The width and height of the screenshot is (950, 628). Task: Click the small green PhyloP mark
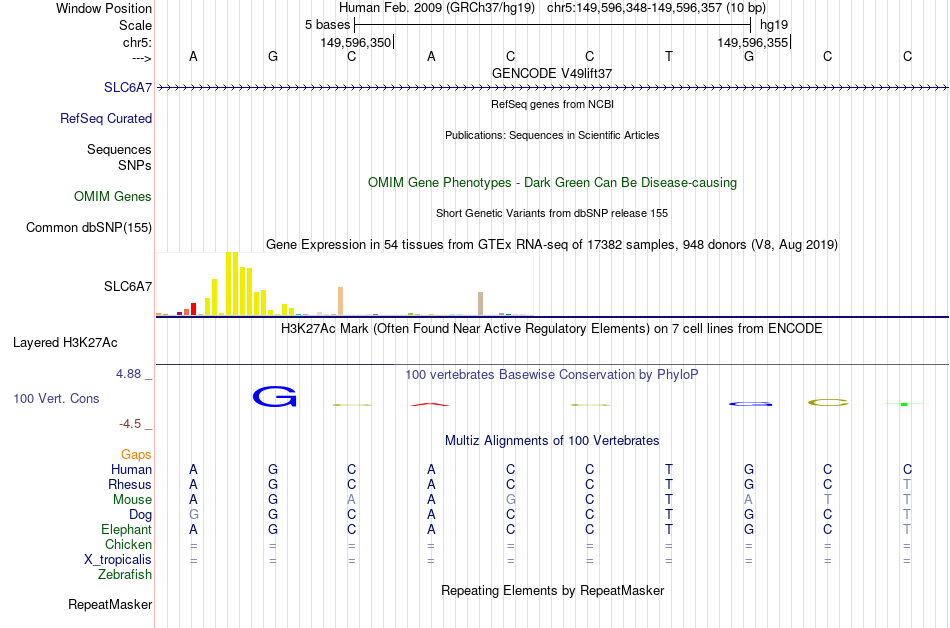[x=904, y=404]
